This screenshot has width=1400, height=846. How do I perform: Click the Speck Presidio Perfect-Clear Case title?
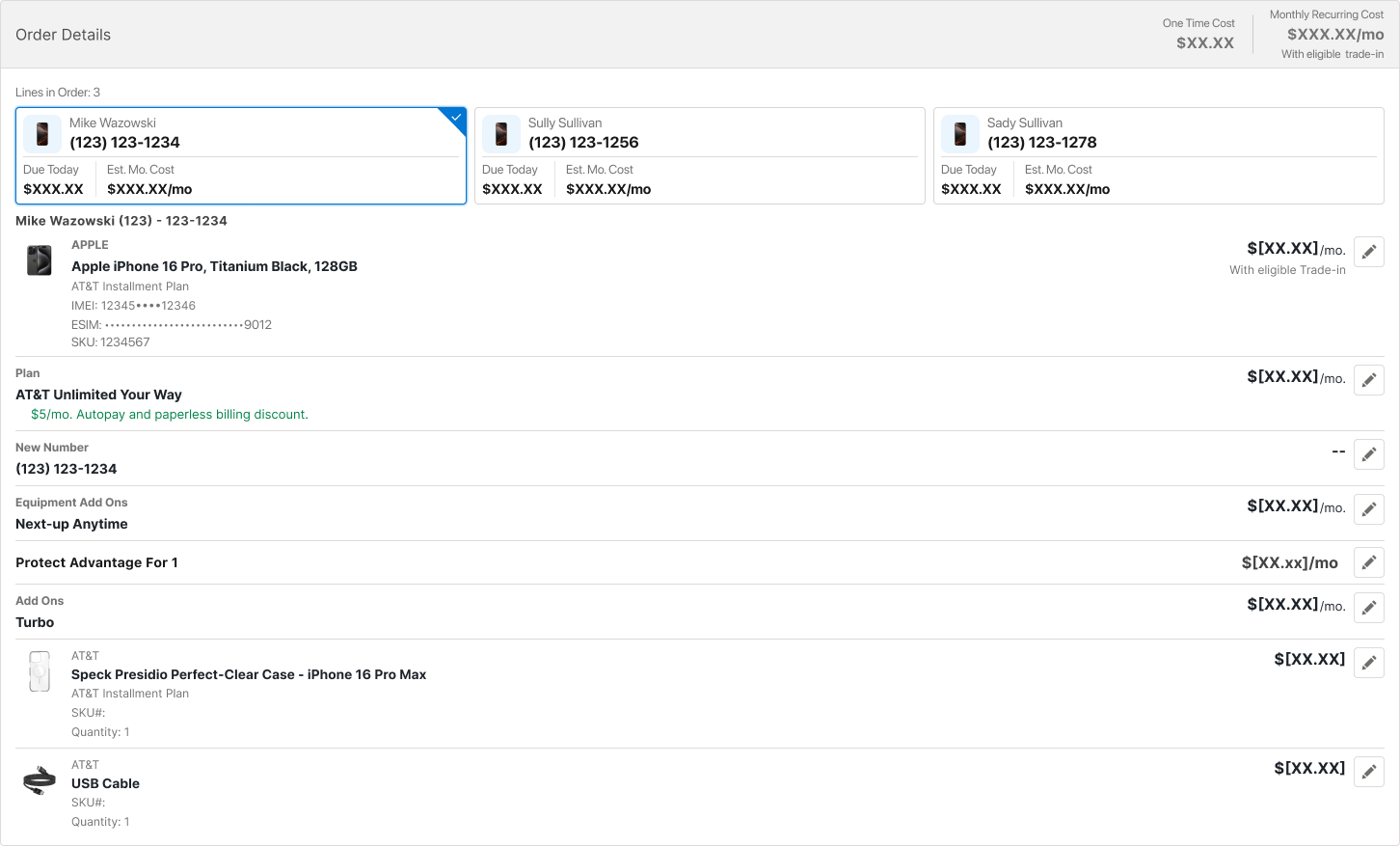coord(249,674)
